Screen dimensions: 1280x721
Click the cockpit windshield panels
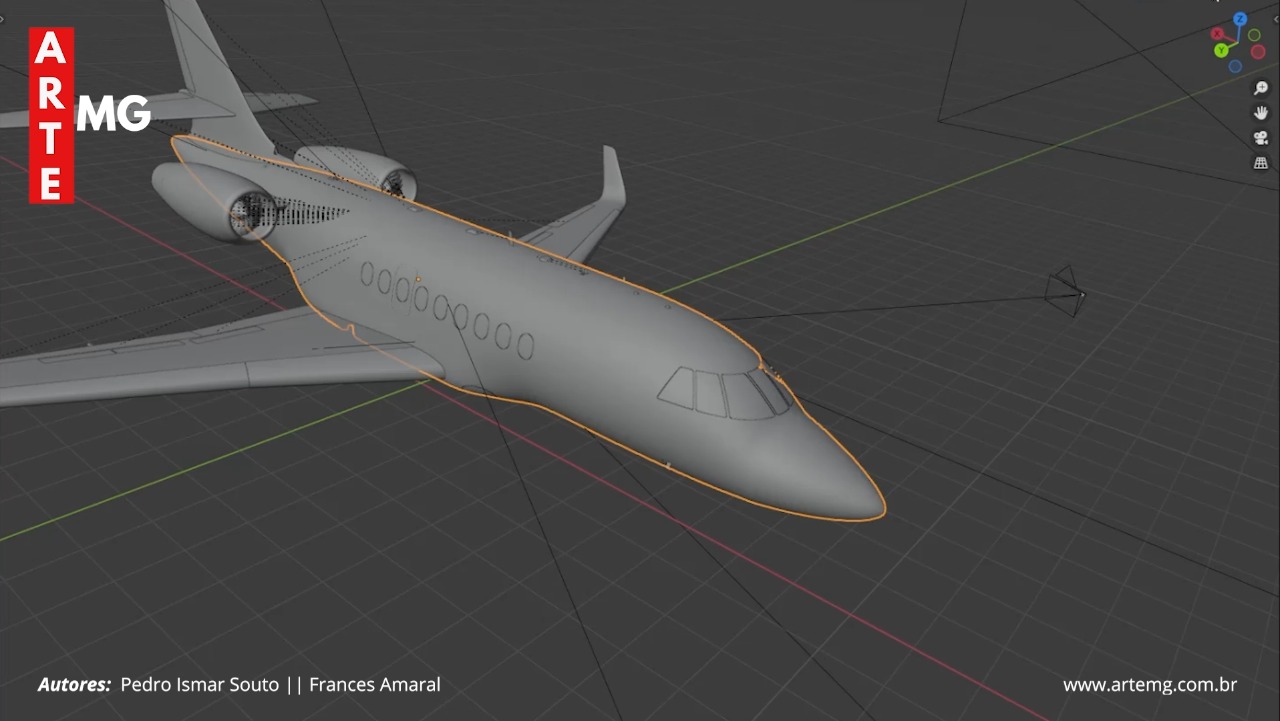(x=723, y=393)
